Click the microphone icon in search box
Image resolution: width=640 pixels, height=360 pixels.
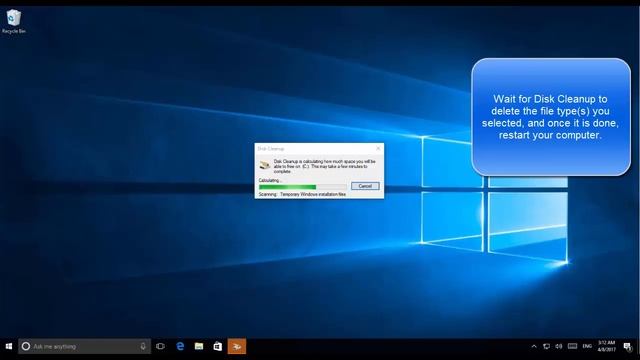pyautogui.click(x=143, y=347)
